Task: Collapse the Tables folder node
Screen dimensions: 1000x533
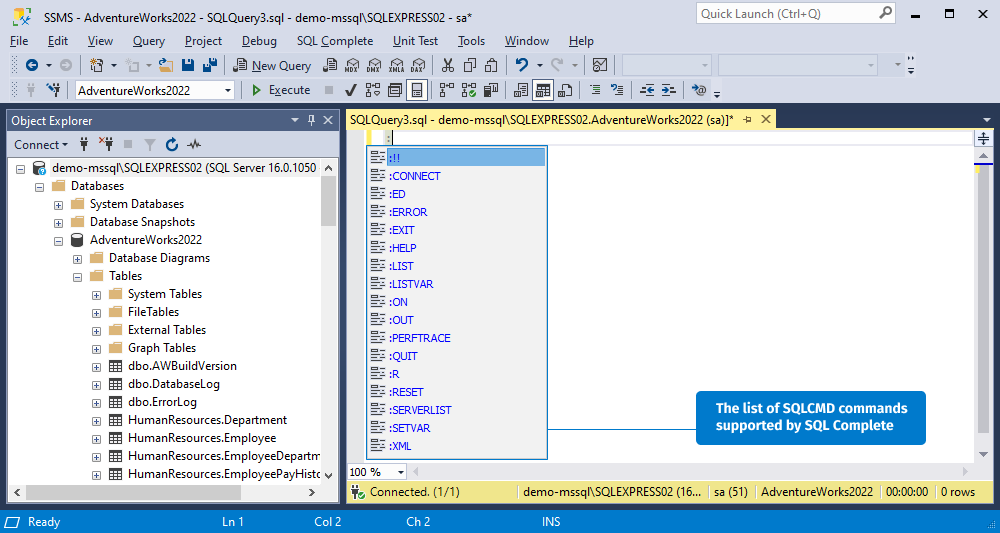Action: tap(78, 277)
